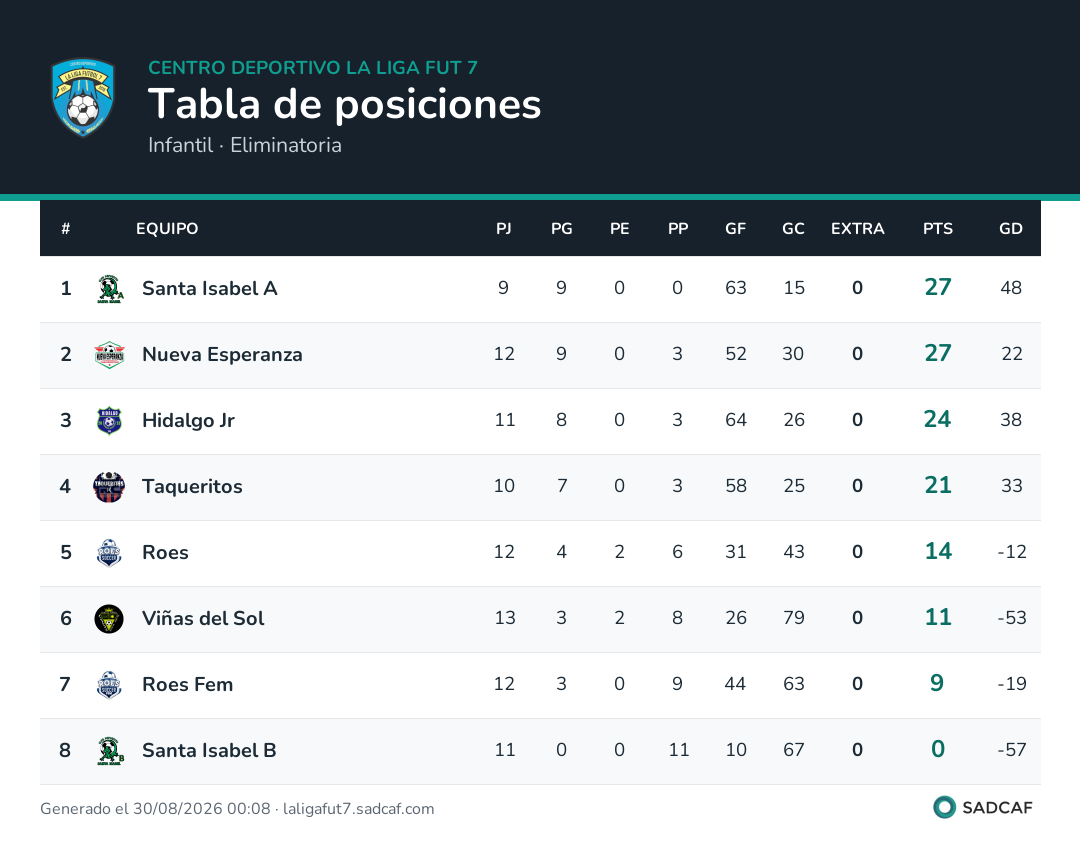Click the Tabla de posiciones title

(x=344, y=105)
